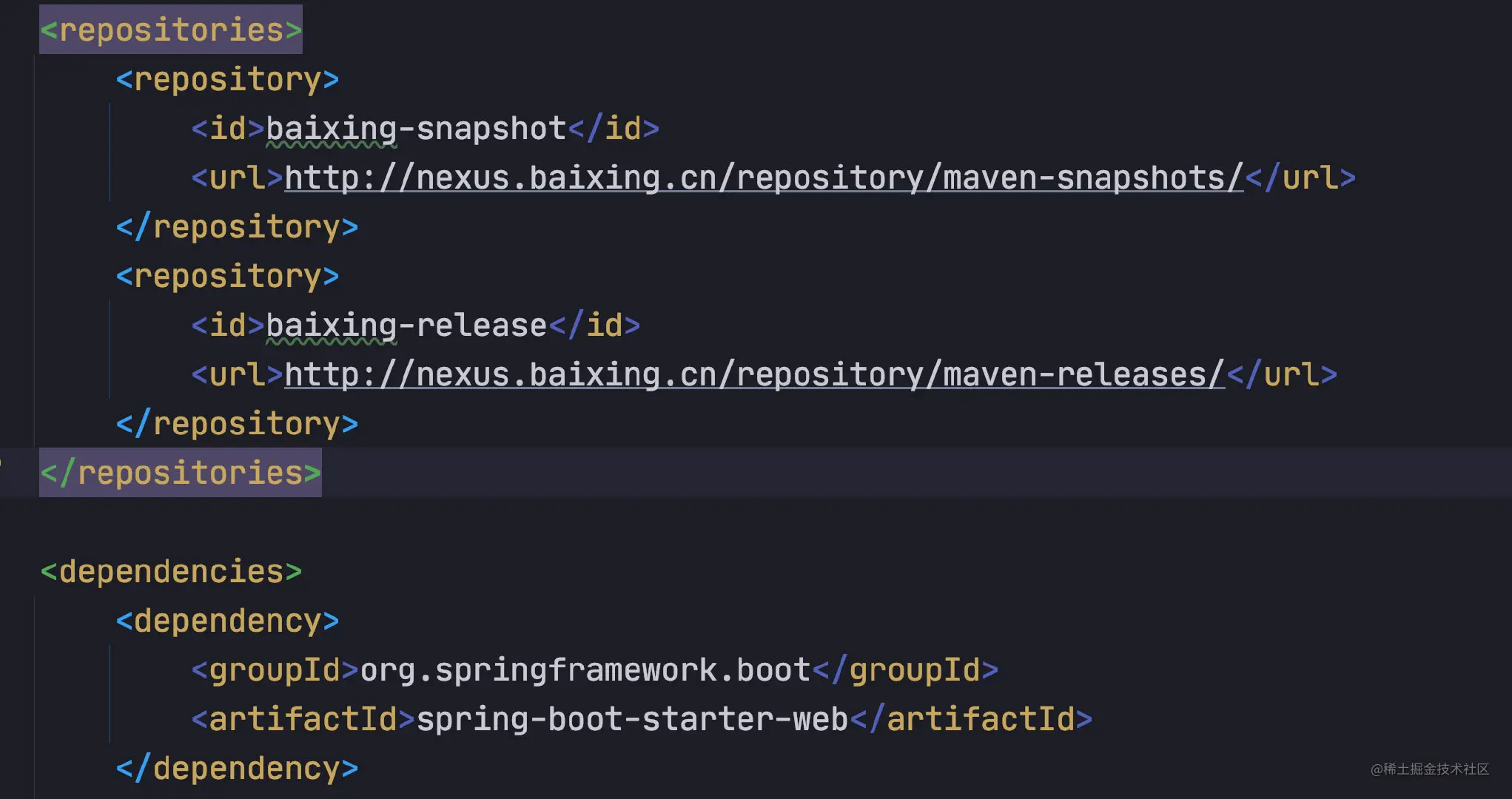1512x799 pixels.
Task: Click the opening dependency tag
Action: (x=228, y=621)
